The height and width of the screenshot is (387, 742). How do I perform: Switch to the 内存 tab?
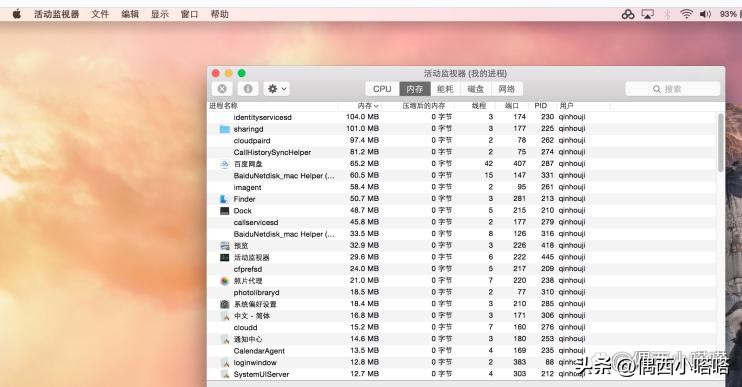(x=415, y=89)
